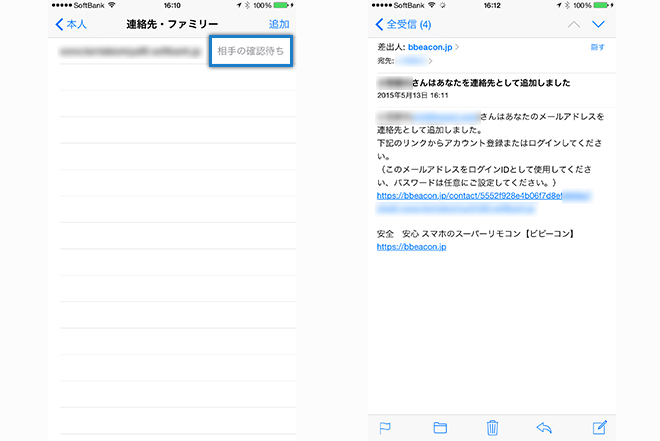Tap the line 安全 安心 スマホのスーパーリモコン
The image size is (660, 441).
(476, 234)
